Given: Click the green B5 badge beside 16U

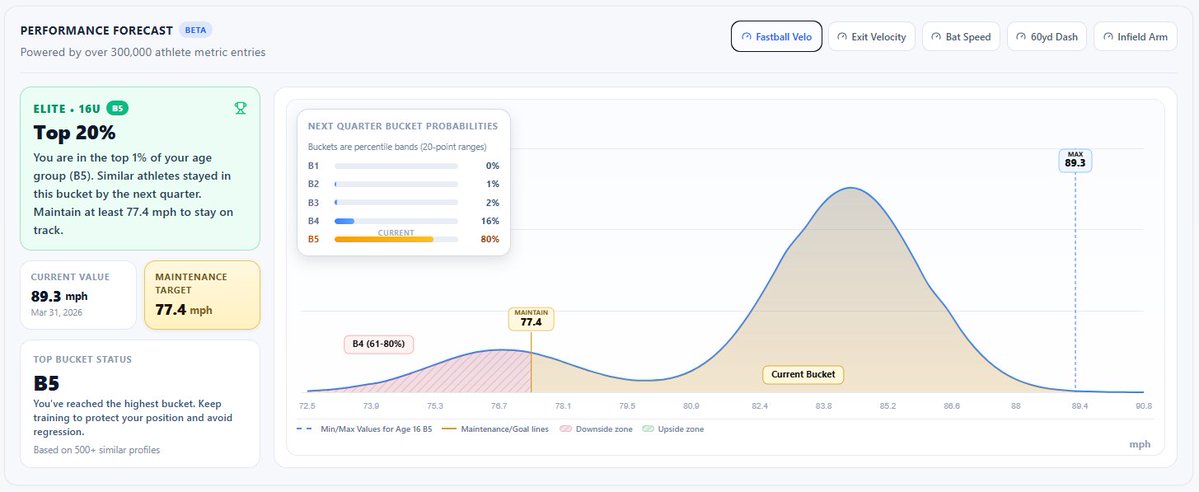Looking at the screenshot, I should [117, 109].
